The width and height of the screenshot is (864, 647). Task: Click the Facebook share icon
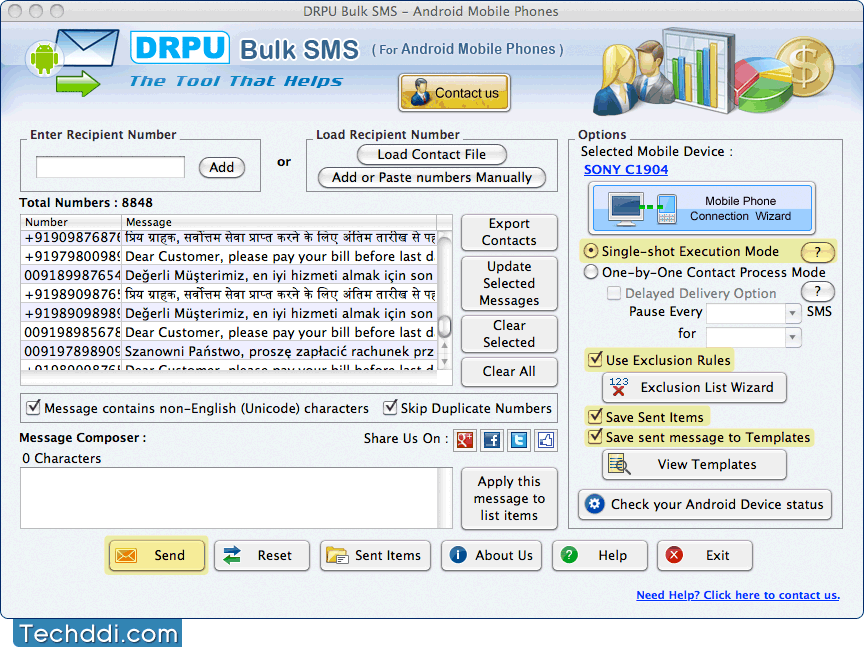point(492,440)
